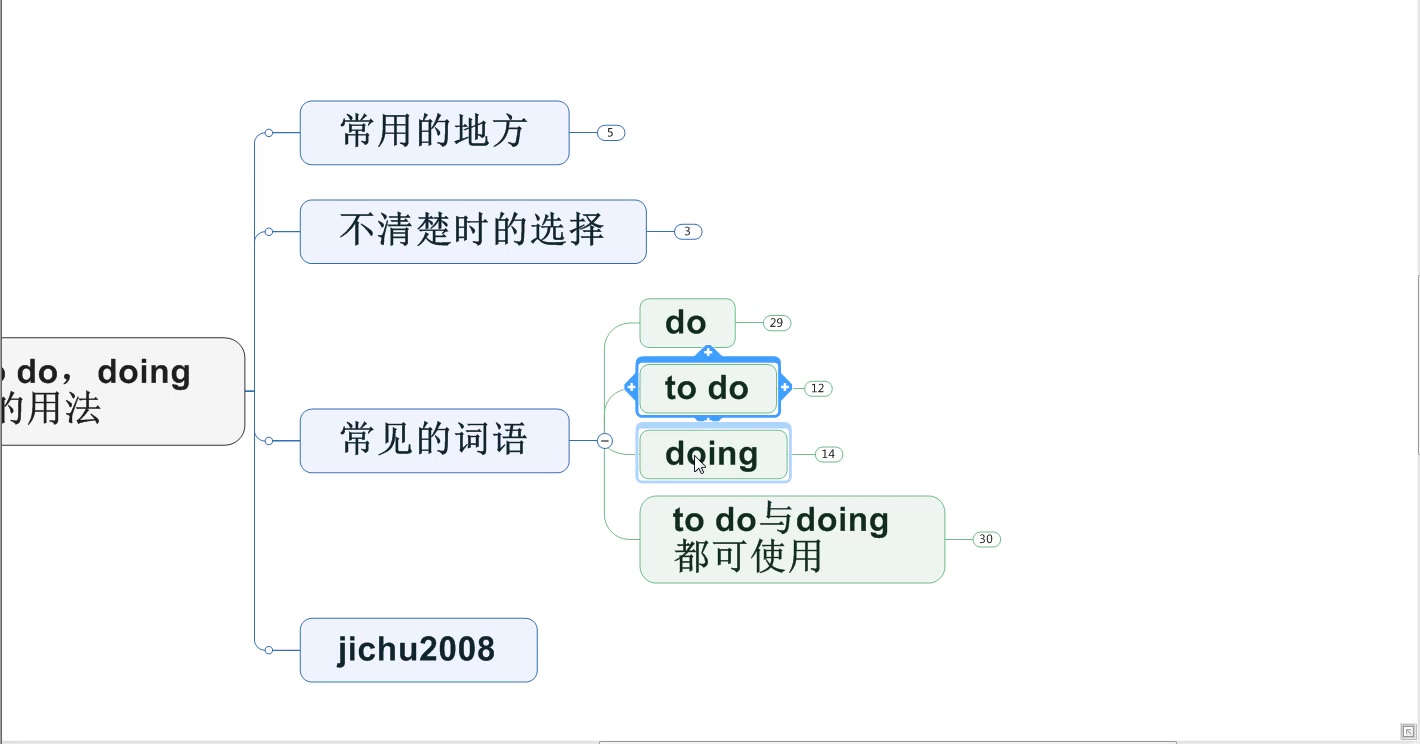Add a sibling before to do via left plus

631,387
